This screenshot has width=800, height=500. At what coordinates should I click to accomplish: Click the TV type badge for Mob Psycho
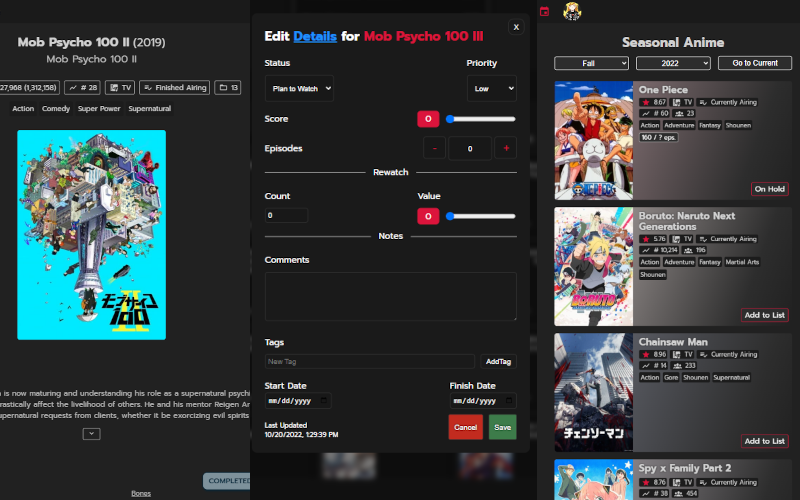pos(119,87)
